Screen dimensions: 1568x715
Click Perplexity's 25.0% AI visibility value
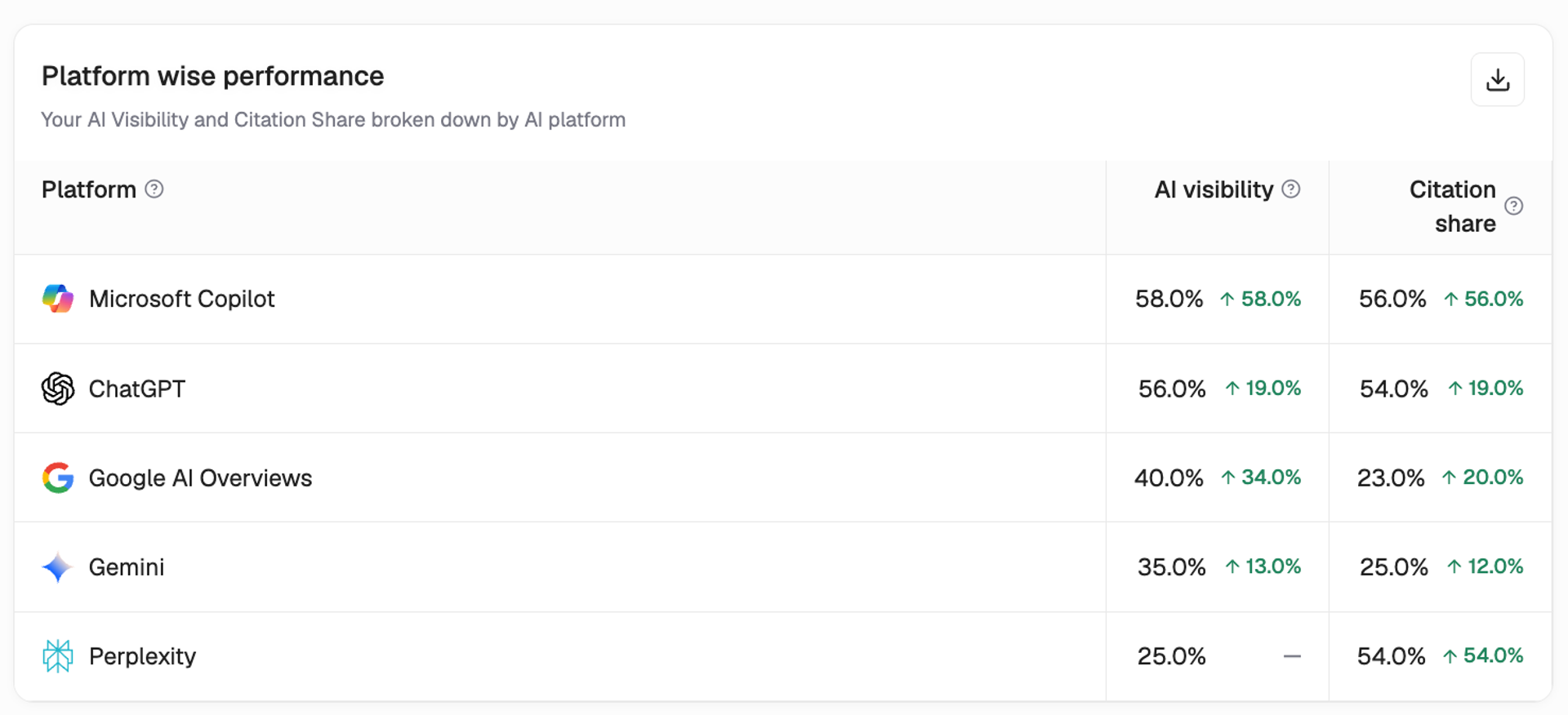[x=1172, y=656]
